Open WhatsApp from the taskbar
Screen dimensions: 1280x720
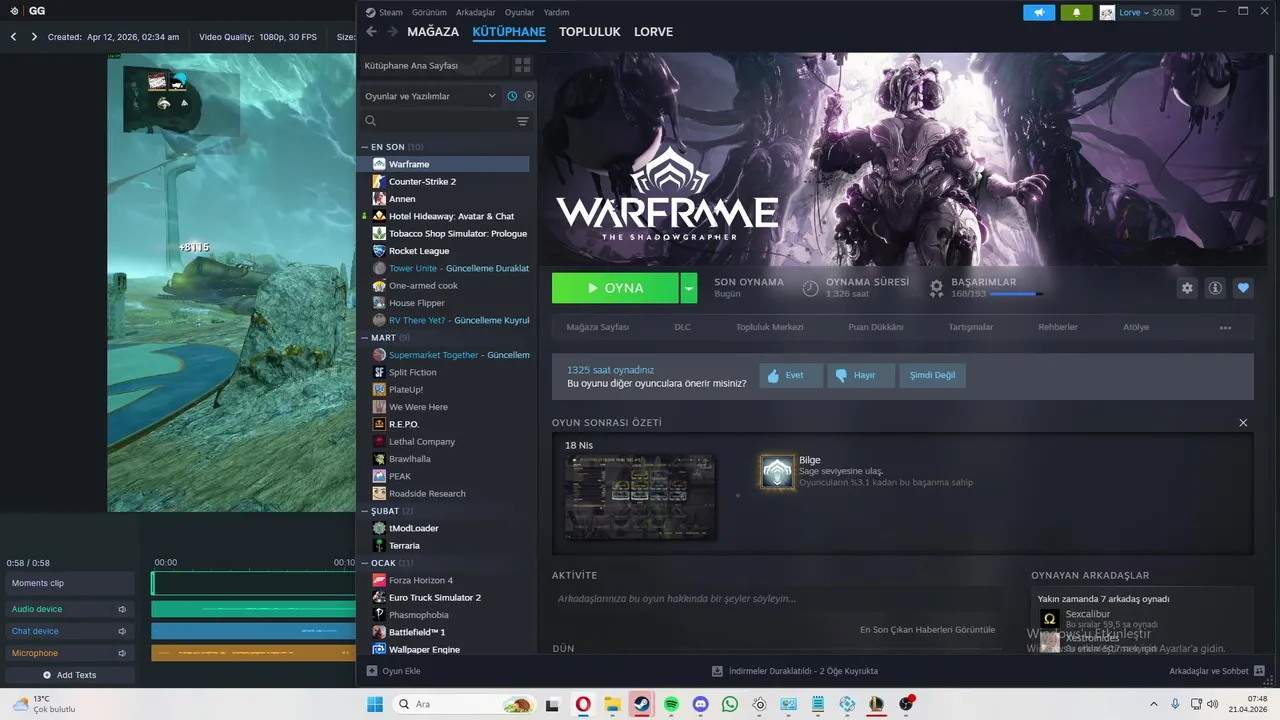click(x=730, y=704)
